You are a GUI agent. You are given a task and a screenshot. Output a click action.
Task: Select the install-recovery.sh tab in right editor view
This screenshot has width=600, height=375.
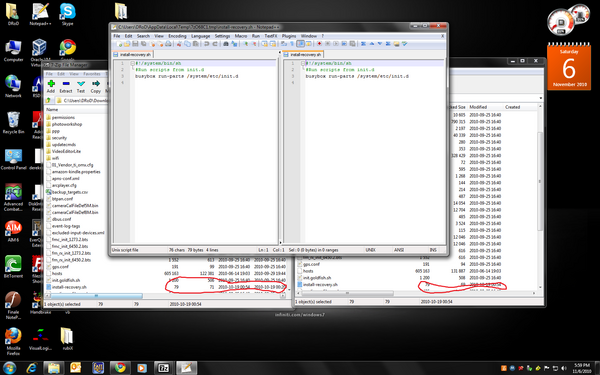pos(303,55)
